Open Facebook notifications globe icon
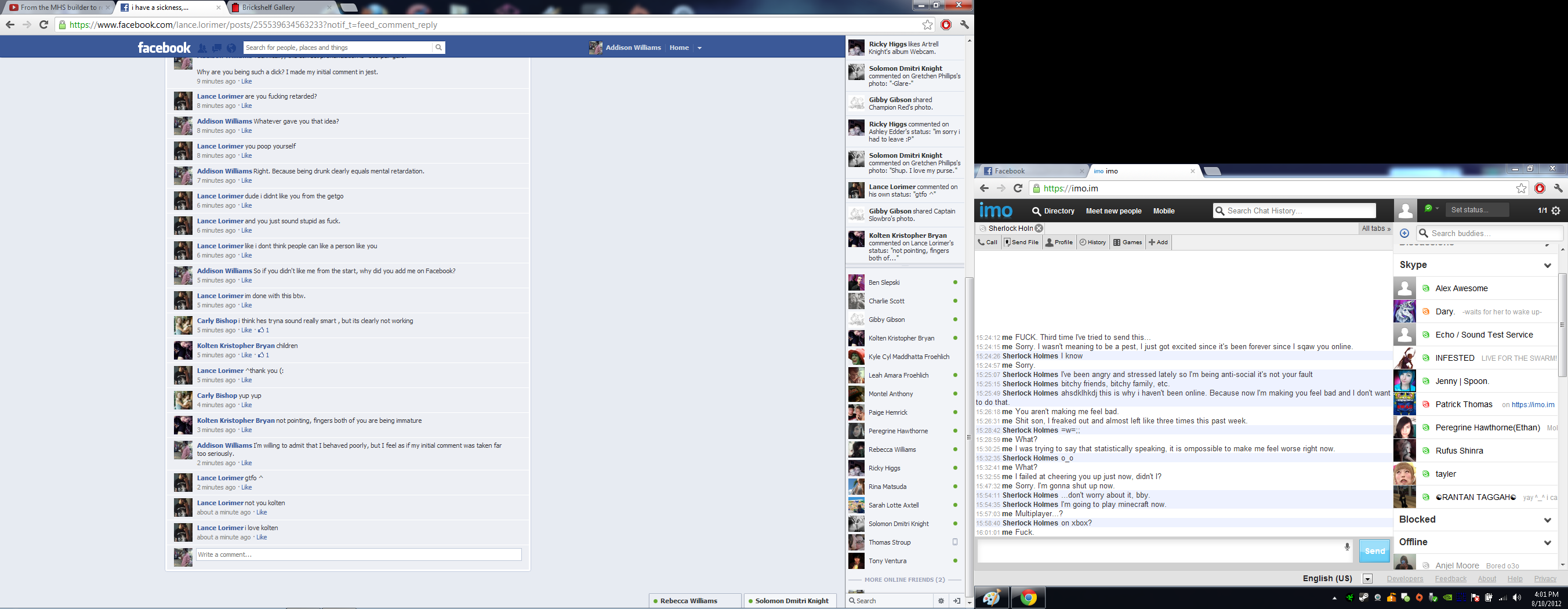The width and height of the screenshot is (1568, 609). click(x=231, y=48)
